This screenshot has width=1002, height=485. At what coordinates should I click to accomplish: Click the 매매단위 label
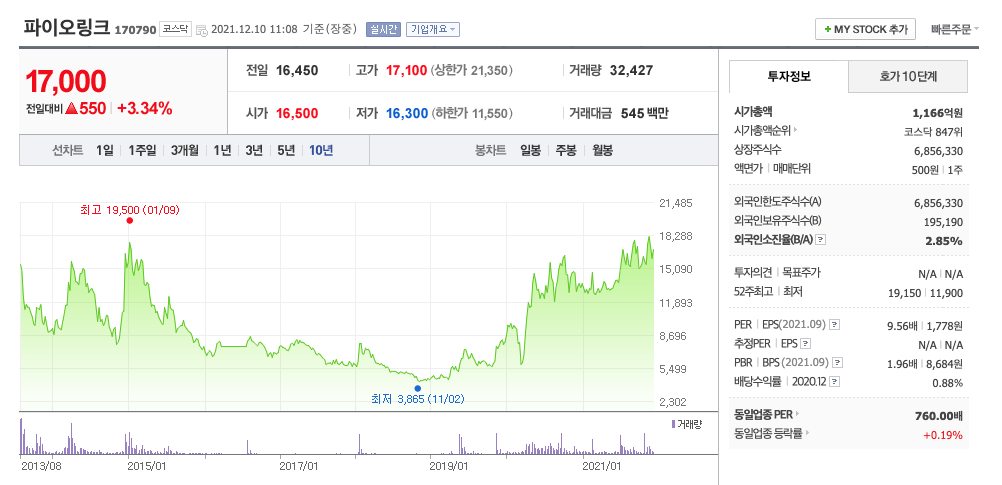pos(792,169)
